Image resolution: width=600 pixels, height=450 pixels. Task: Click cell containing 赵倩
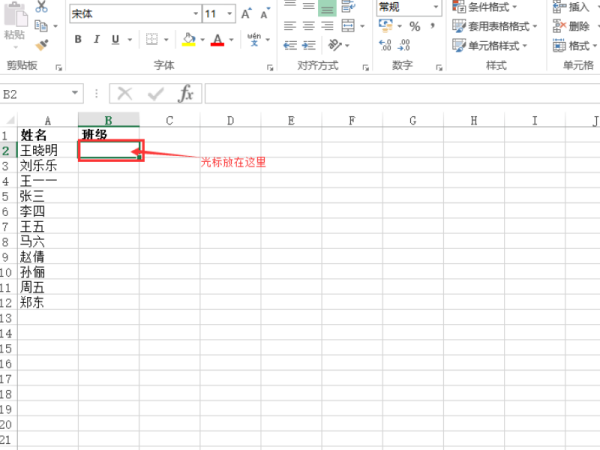(47, 257)
